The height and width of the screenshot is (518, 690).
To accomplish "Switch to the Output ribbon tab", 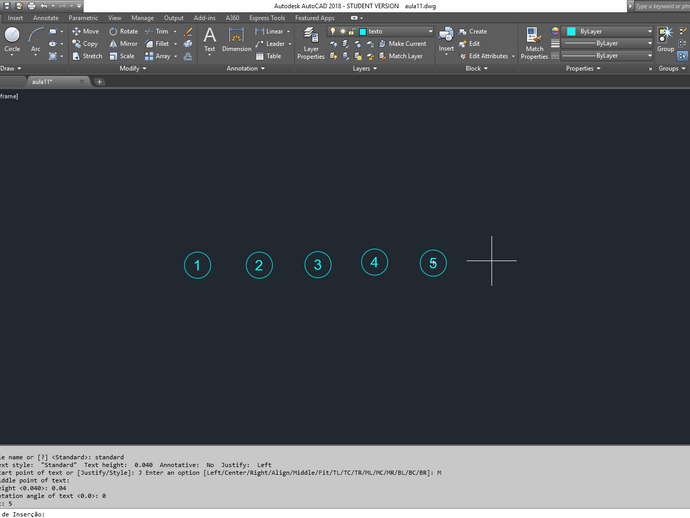I will coord(173,18).
